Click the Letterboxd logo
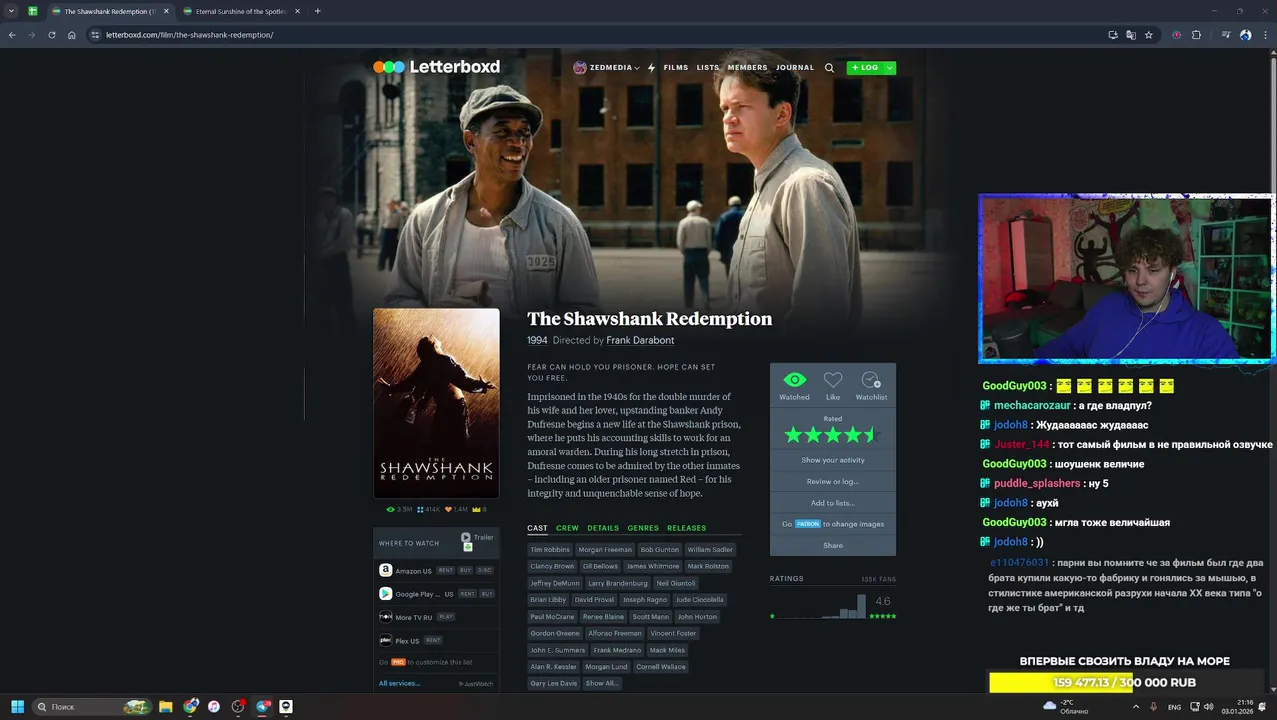Screen dimensions: 1277x720 [436, 67]
